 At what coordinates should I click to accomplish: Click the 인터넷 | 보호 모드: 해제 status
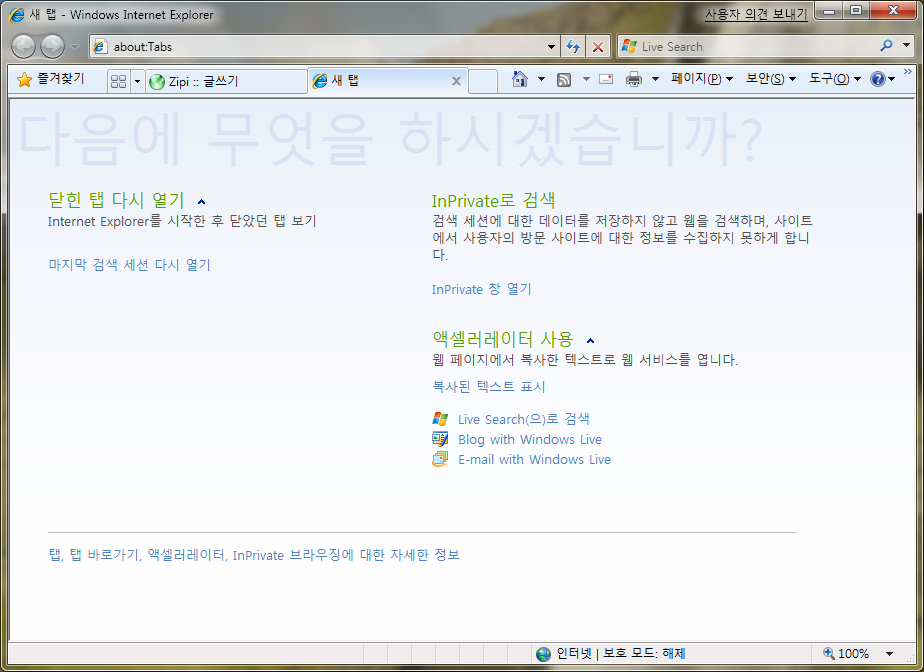[x=621, y=653]
